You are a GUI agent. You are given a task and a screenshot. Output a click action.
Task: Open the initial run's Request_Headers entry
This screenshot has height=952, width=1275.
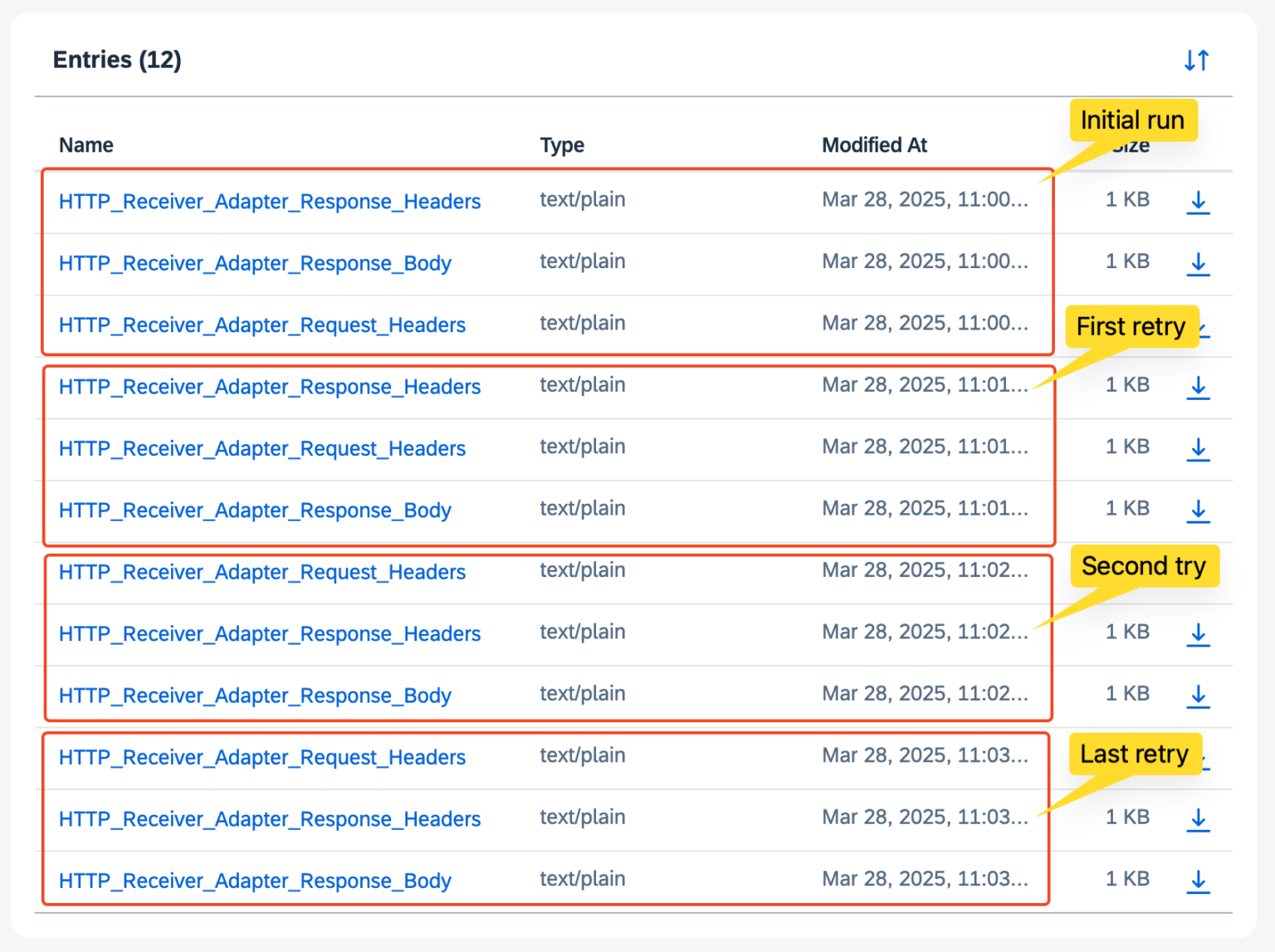pyautogui.click(x=261, y=325)
